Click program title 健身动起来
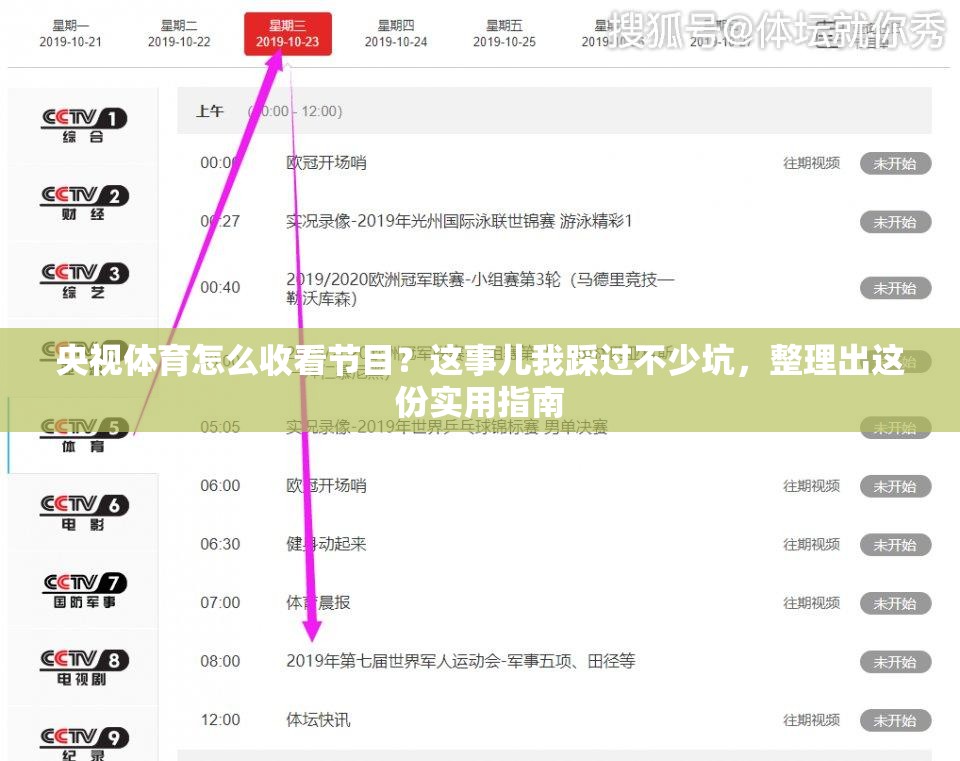Image resolution: width=960 pixels, height=761 pixels. pos(326,544)
